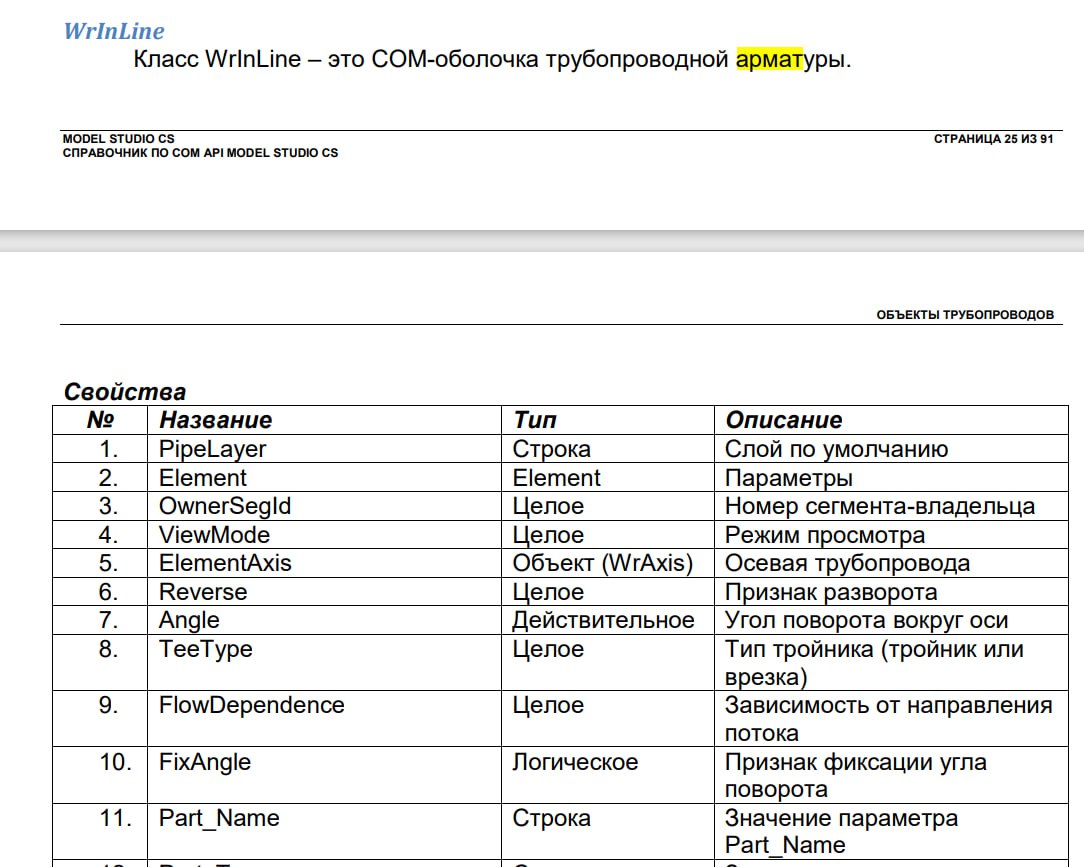Image resolution: width=1084 pixels, height=867 pixels.
Task: Click the header ОБЪЕКТЫ ТРУБОПРОВОДОВ
Action: (965, 314)
